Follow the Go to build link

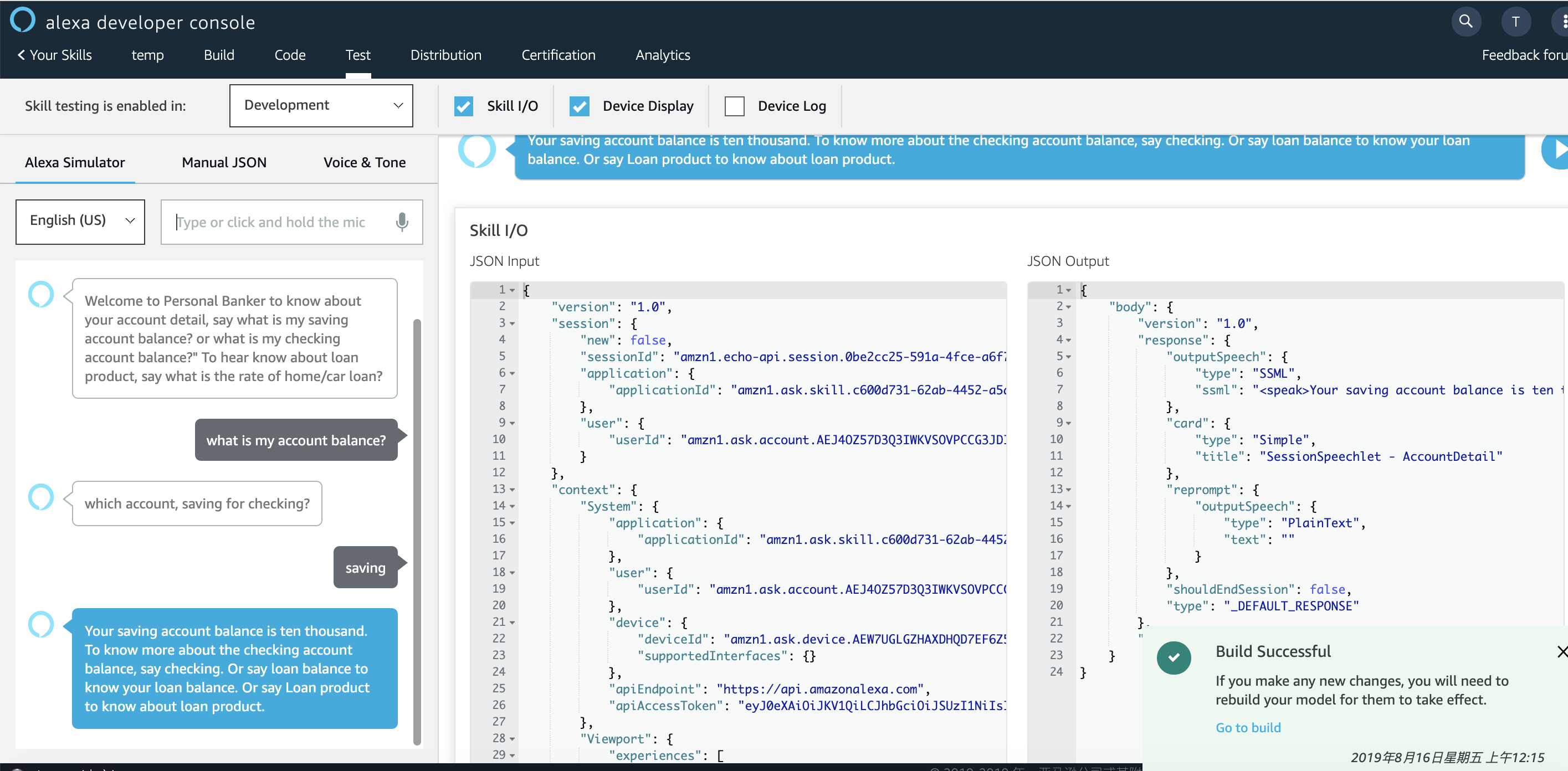pyautogui.click(x=1248, y=728)
